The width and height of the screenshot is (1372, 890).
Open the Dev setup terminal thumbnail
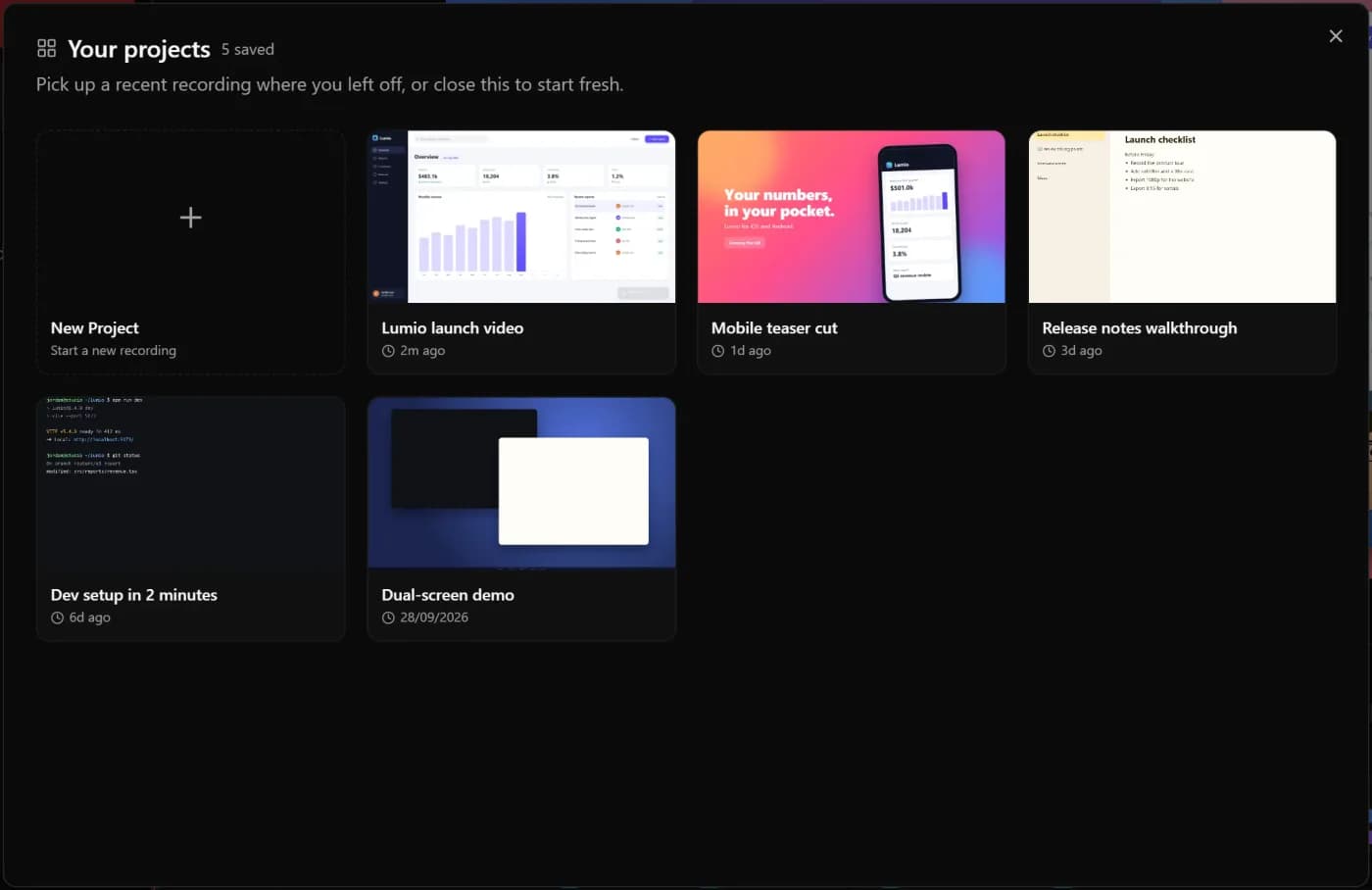point(191,483)
